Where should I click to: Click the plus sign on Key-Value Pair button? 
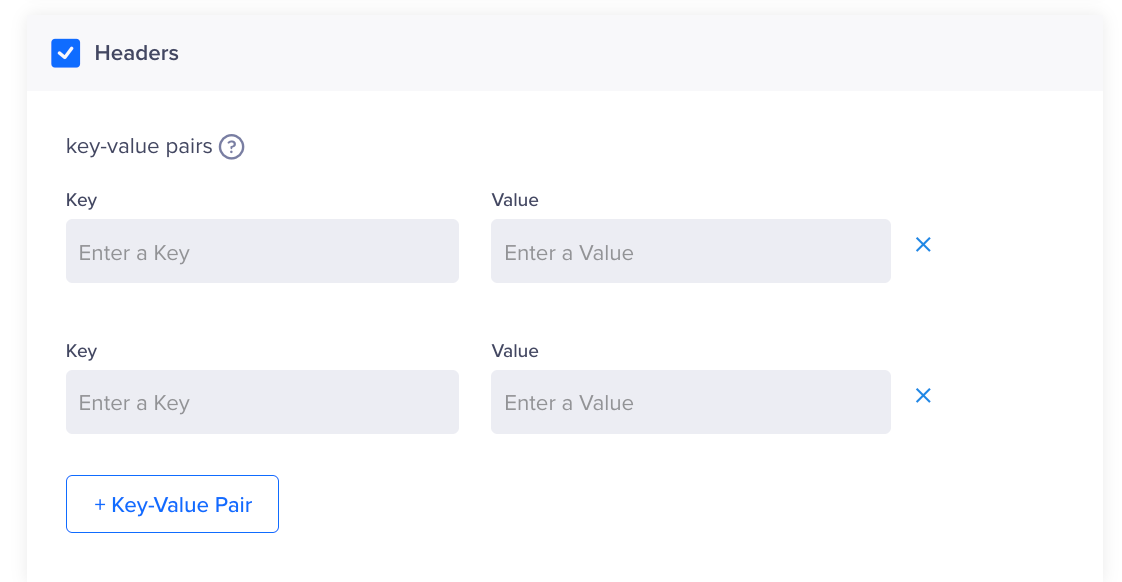100,505
